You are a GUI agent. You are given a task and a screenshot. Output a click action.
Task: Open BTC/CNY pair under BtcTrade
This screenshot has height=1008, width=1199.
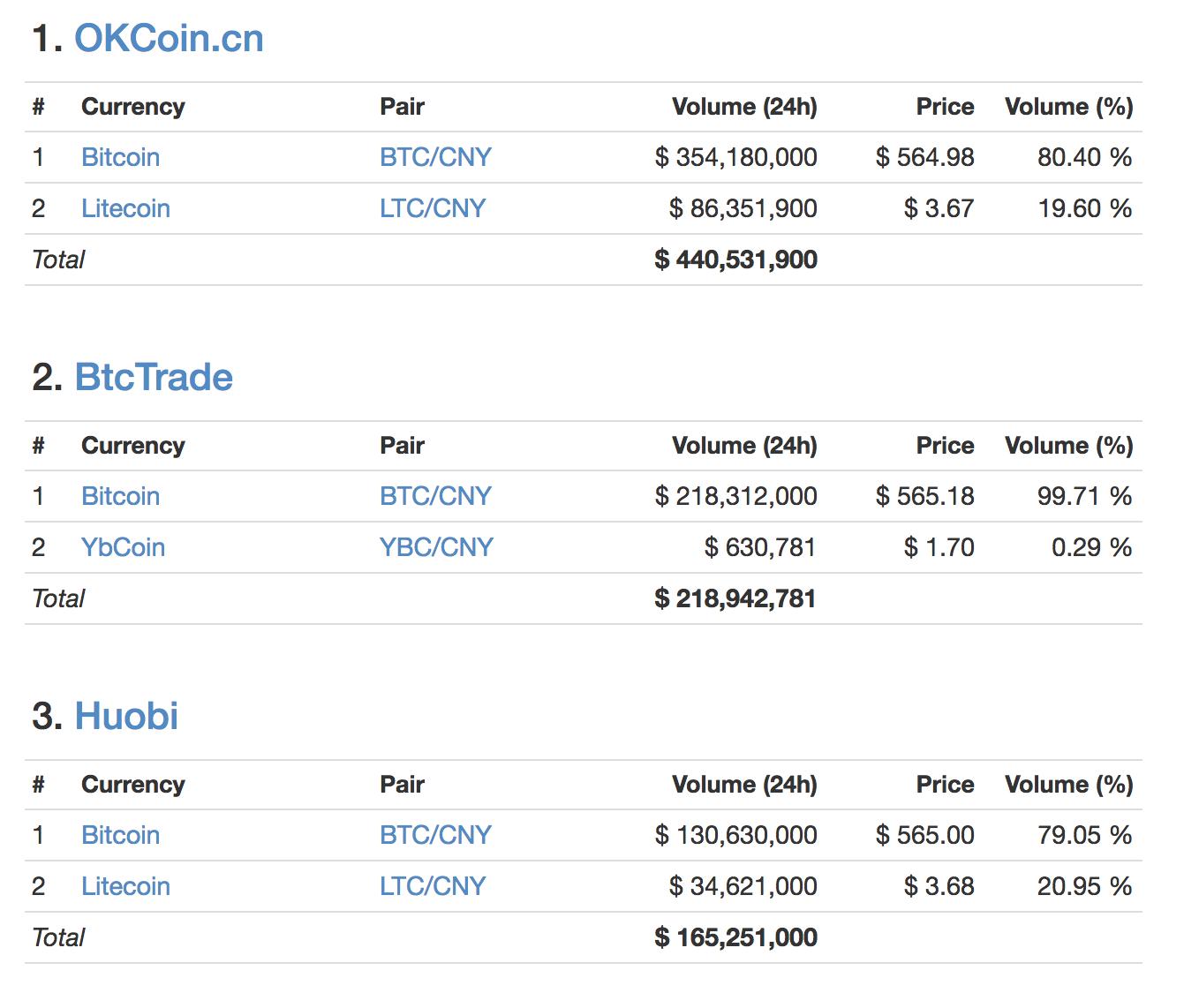click(x=435, y=496)
